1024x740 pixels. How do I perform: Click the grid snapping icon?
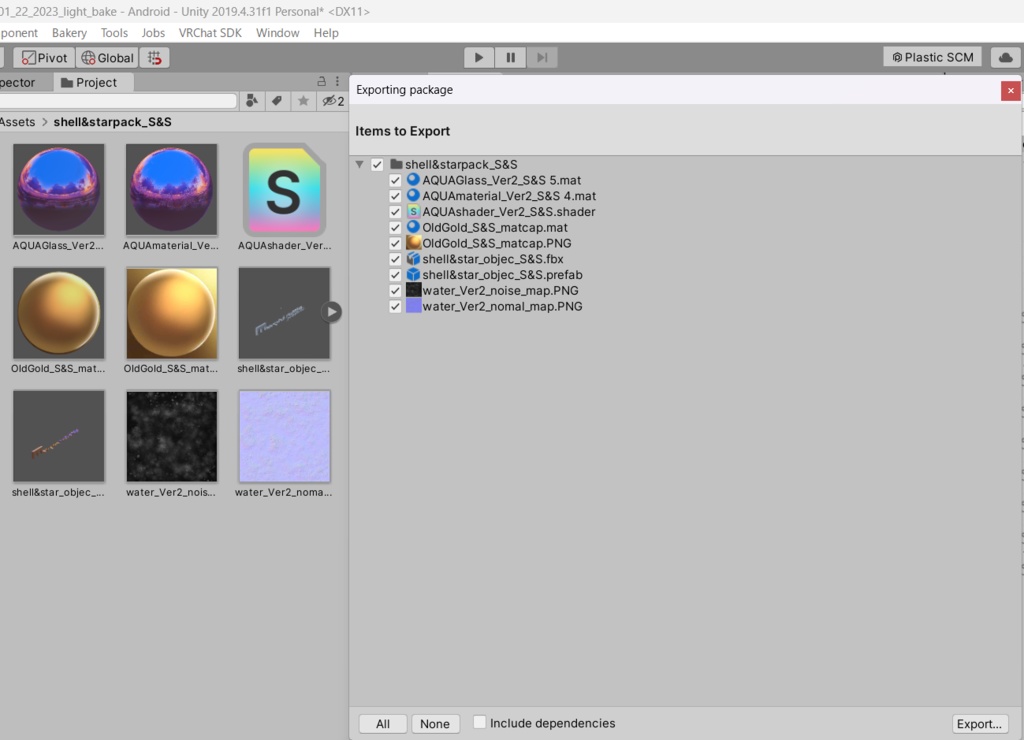(x=155, y=57)
